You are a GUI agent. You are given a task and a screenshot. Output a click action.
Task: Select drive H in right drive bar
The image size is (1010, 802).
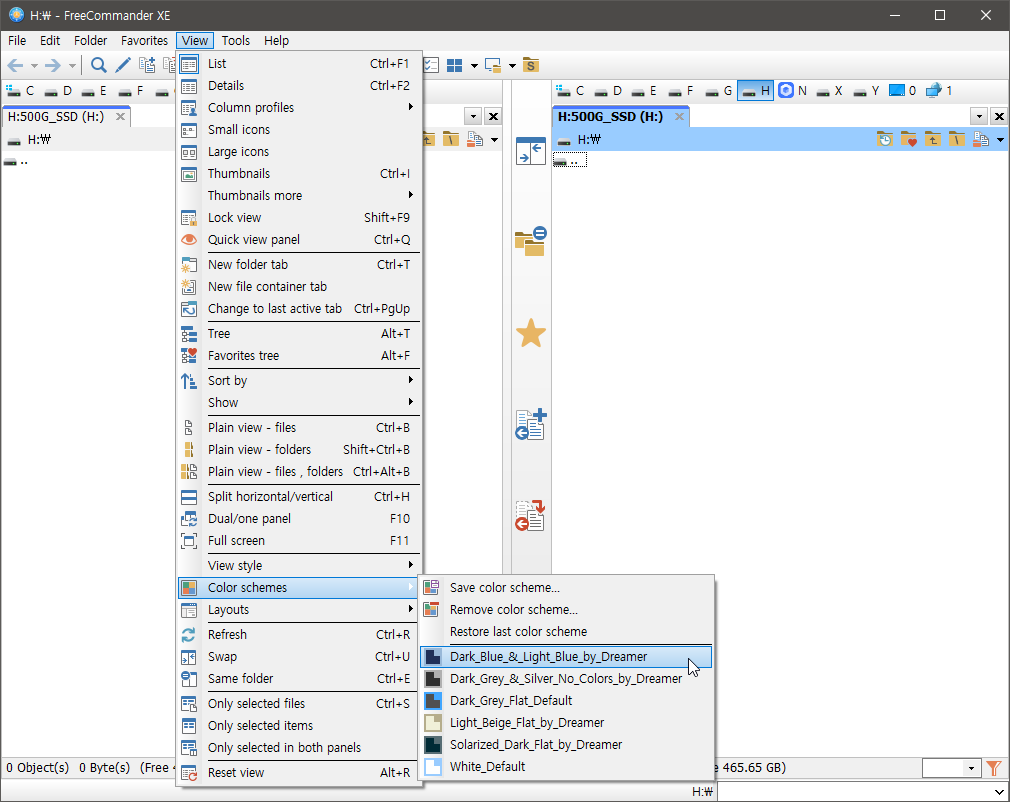pyautogui.click(x=755, y=91)
